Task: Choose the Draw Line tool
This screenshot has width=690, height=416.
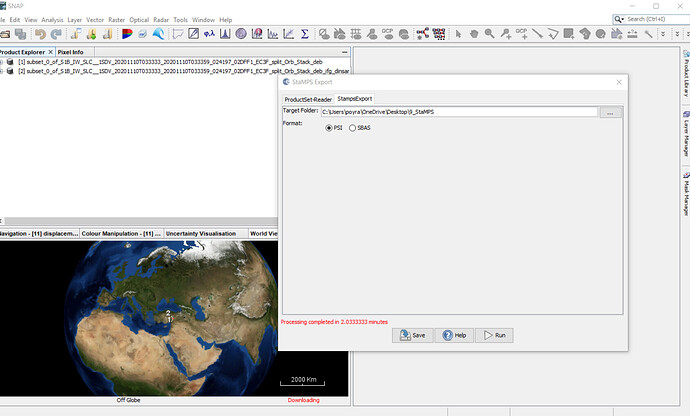Action: point(537,34)
